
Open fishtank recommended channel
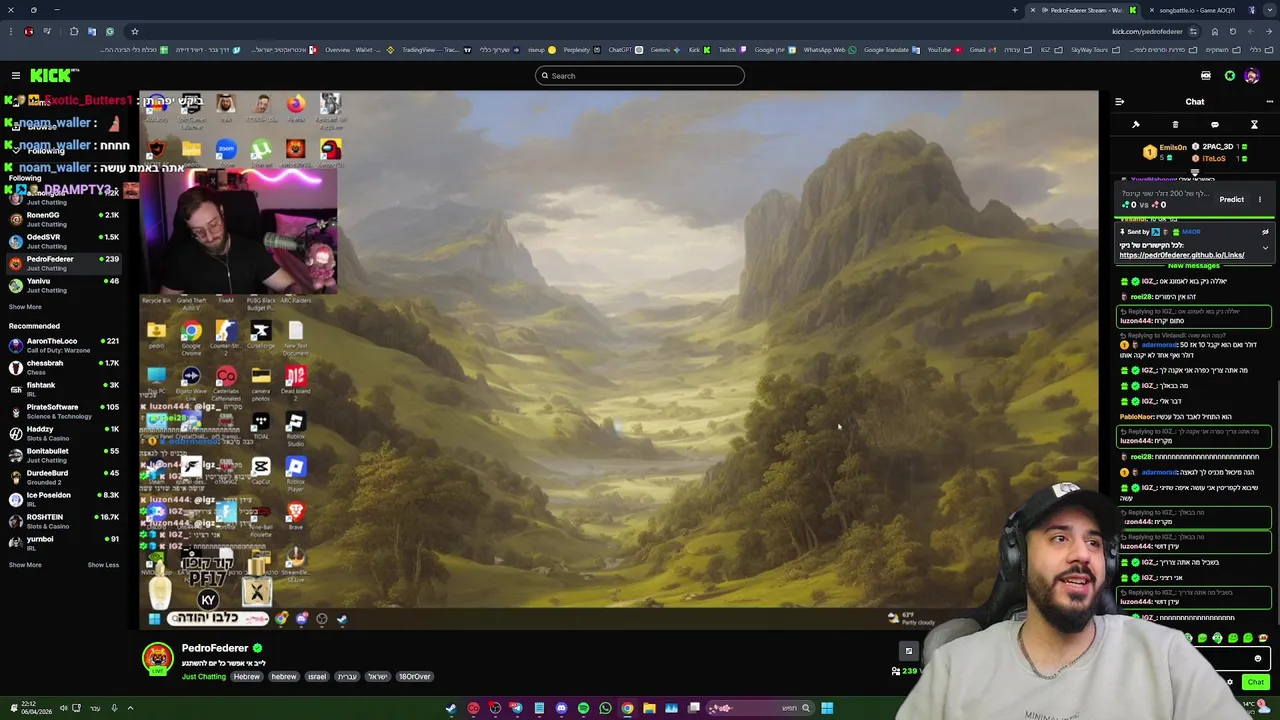(x=62, y=389)
